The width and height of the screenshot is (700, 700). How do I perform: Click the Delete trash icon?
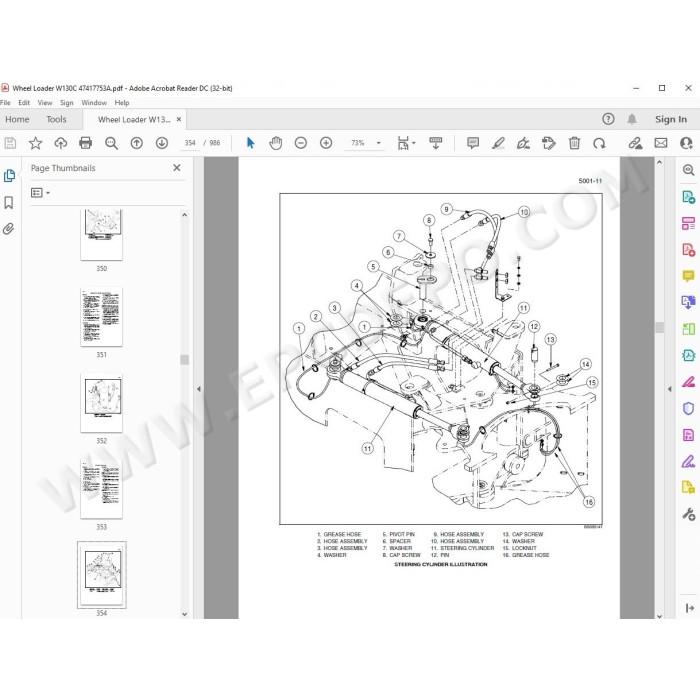click(574, 143)
